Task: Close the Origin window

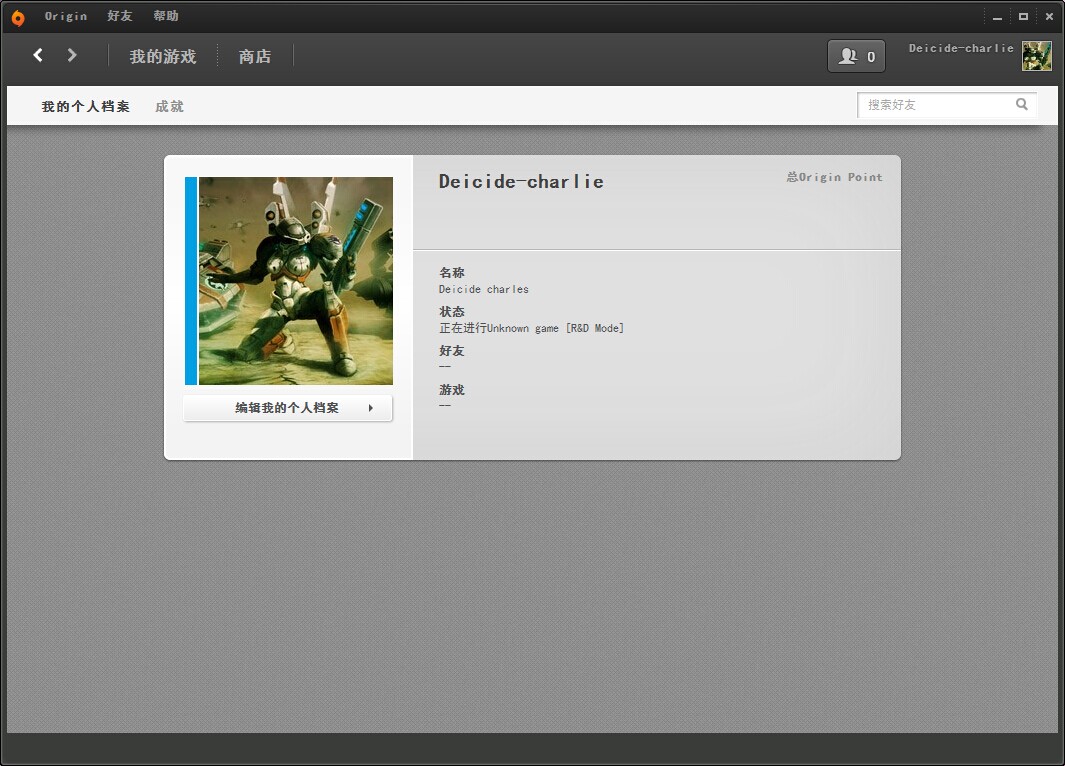Action: point(1049,16)
